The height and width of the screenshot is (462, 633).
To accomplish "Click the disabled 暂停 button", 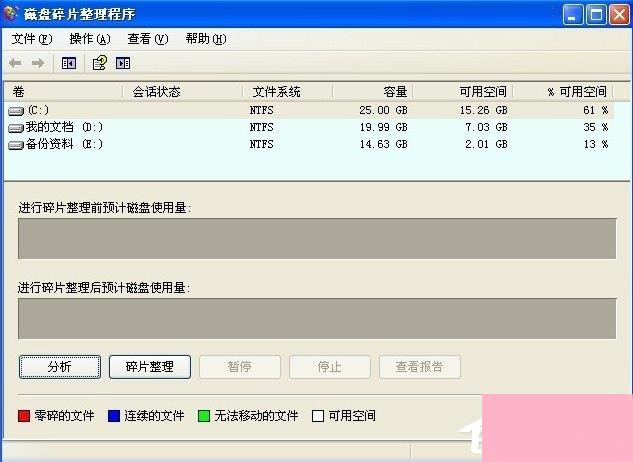I will pos(240,367).
